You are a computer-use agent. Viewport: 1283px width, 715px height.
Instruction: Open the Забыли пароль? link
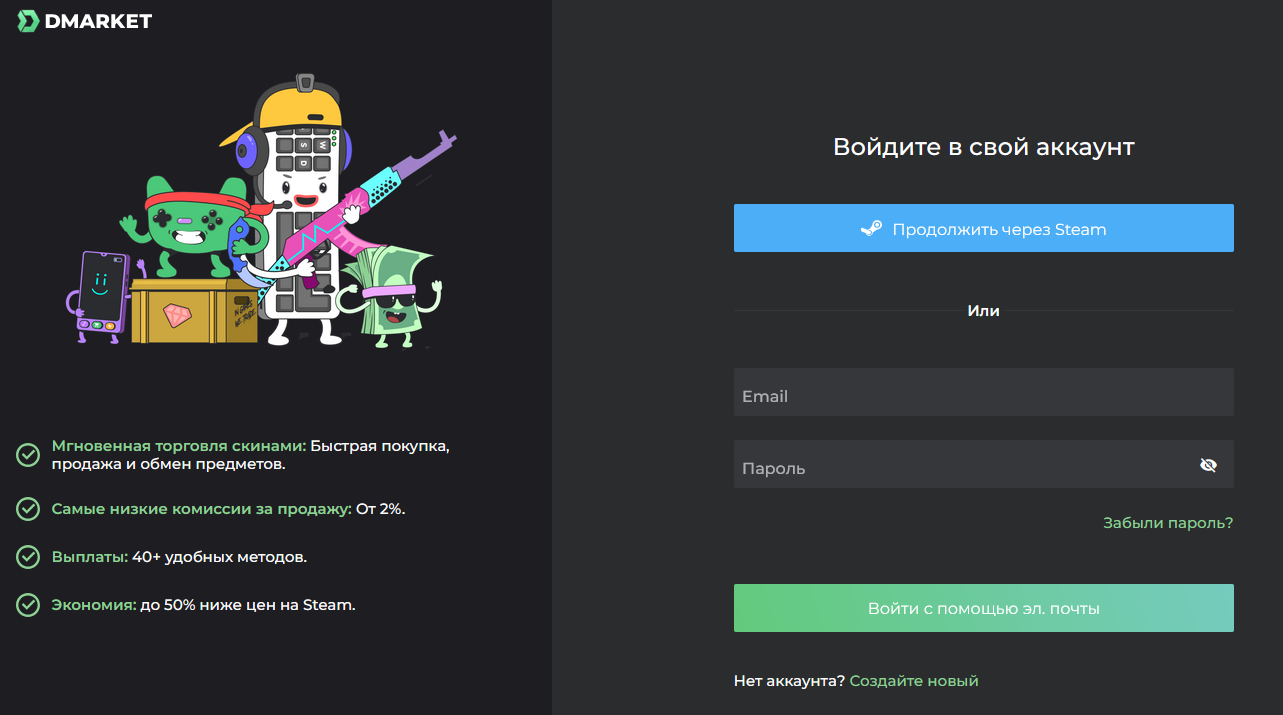pos(1168,523)
